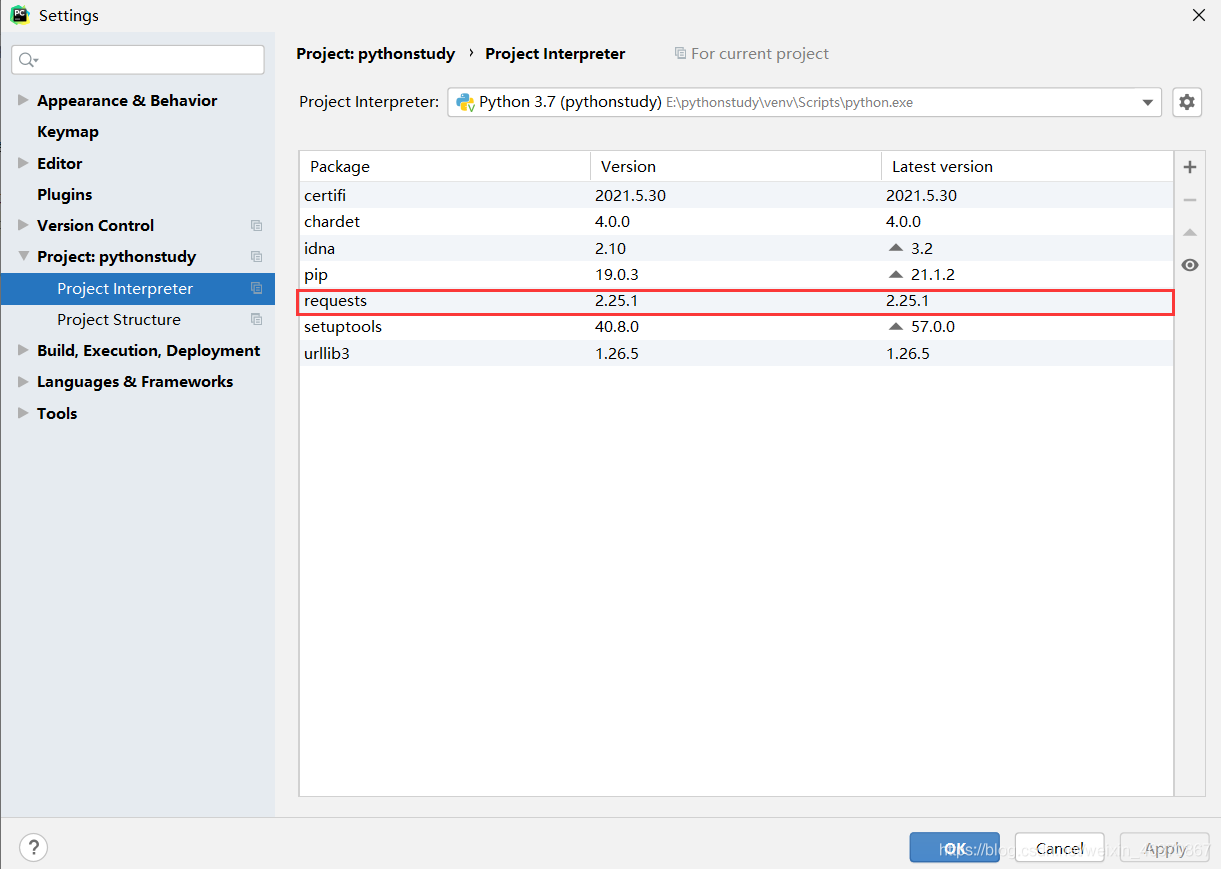The height and width of the screenshot is (869, 1221).
Task: Expand the Build, Execution, Deployment section
Action: click(23, 350)
